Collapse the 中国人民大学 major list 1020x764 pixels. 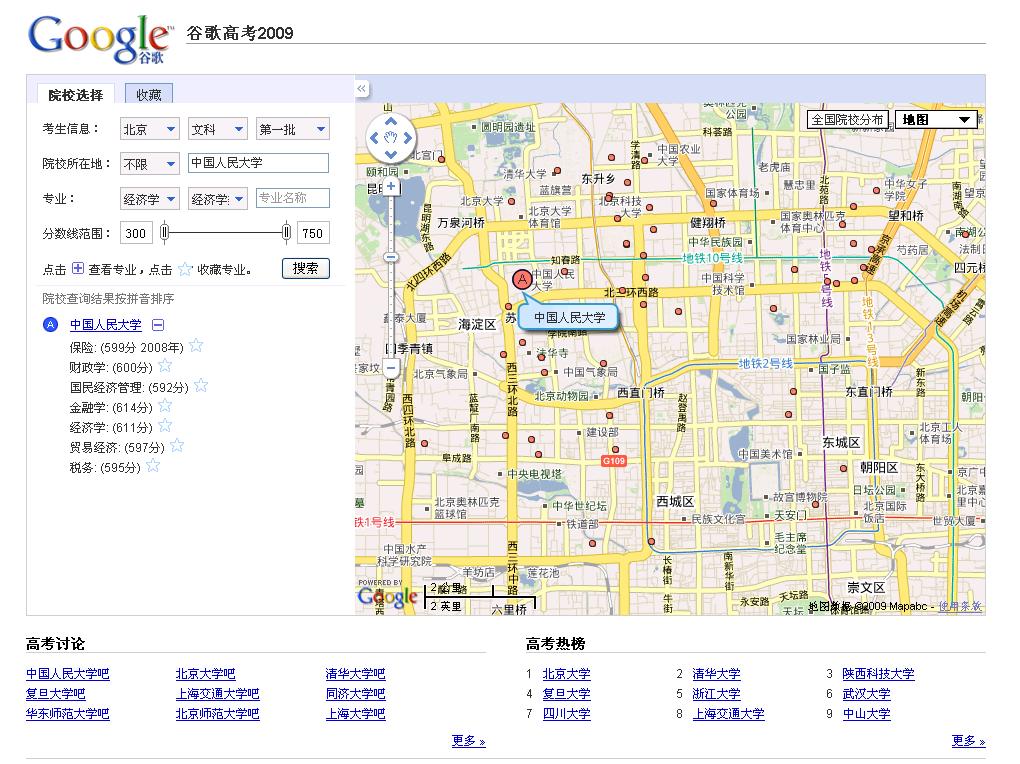(x=158, y=325)
